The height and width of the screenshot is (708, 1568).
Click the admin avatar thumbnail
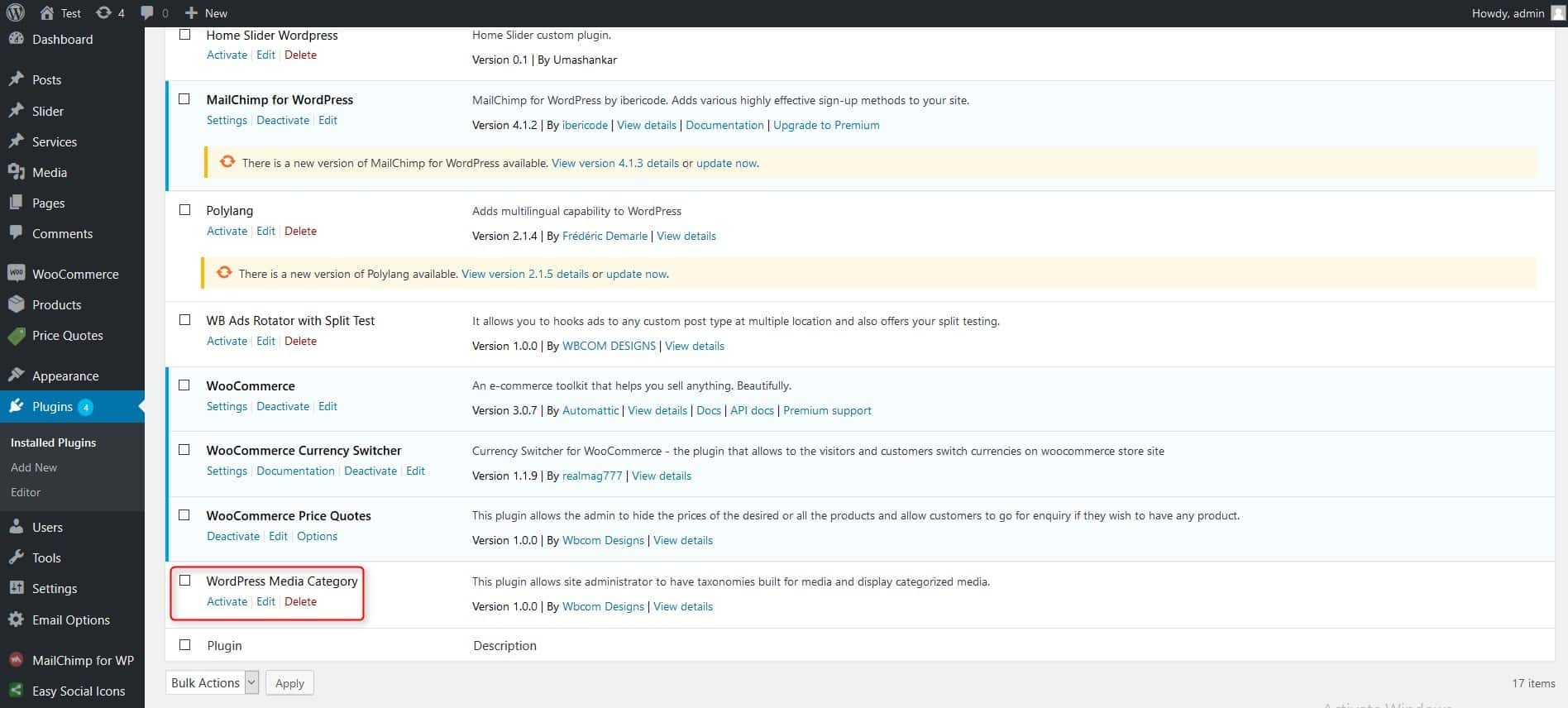pyautogui.click(x=1557, y=12)
